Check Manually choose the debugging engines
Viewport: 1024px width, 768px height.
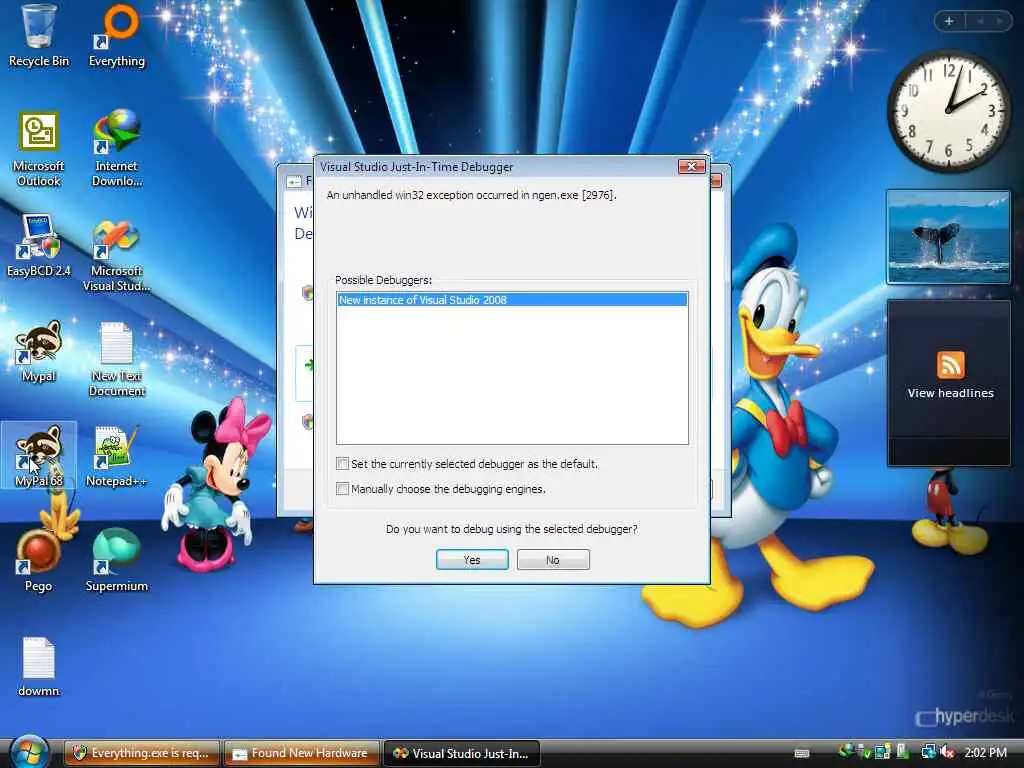pyautogui.click(x=342, y=488)
